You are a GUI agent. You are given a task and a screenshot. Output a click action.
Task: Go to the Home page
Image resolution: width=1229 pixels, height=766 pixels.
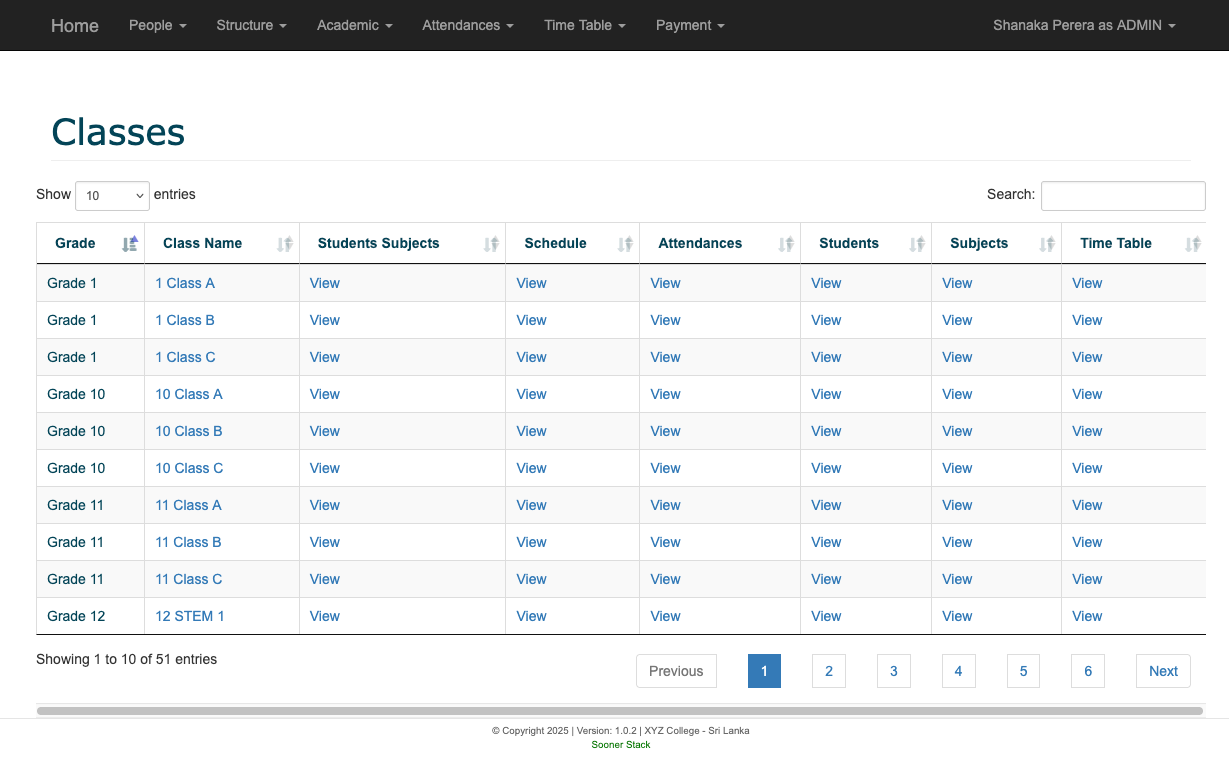(75, 25)
